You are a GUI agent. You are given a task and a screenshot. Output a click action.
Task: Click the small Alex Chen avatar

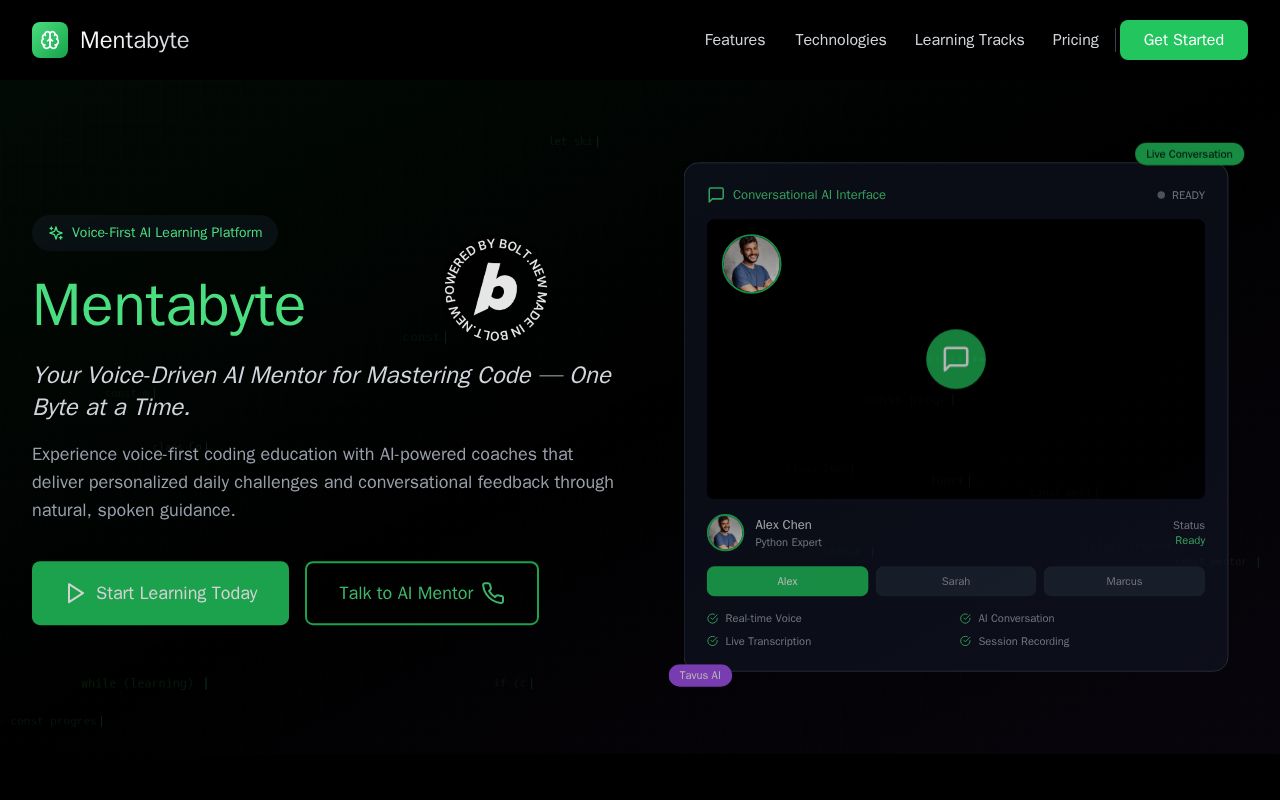pos(726,533)
